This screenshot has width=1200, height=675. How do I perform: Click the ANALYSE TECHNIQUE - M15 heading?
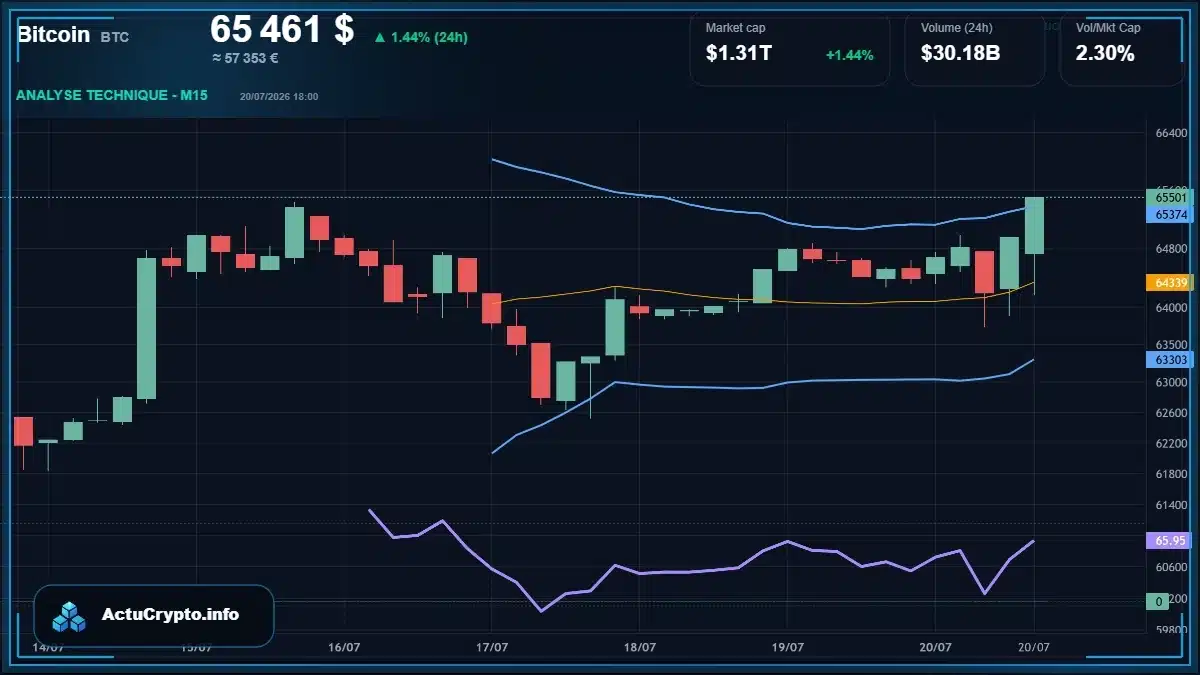(x=112, y=96)
